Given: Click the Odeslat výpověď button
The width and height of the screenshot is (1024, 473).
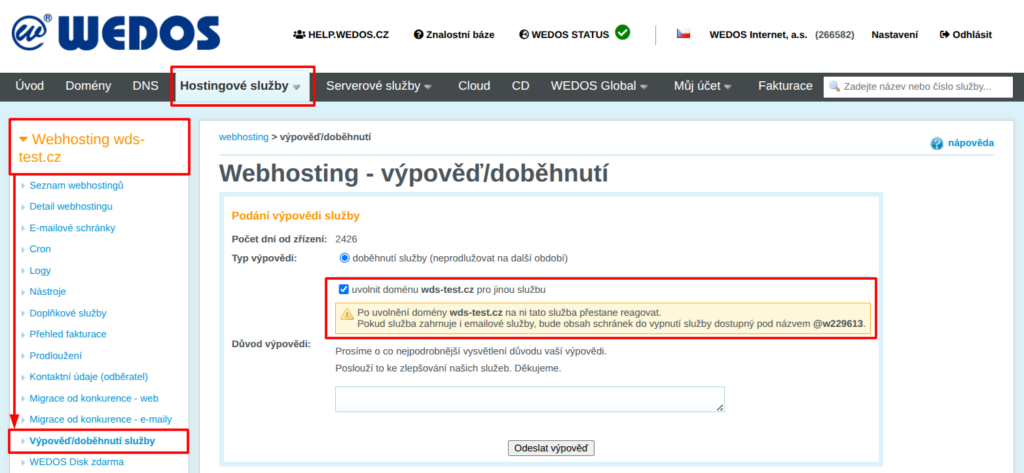Looking at the screenshot, I should [x=551, y=448].
